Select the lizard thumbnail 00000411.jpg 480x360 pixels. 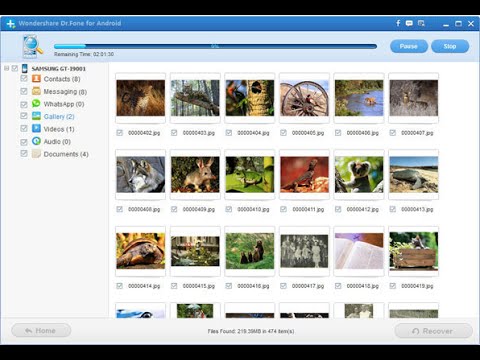click(305, 175)
